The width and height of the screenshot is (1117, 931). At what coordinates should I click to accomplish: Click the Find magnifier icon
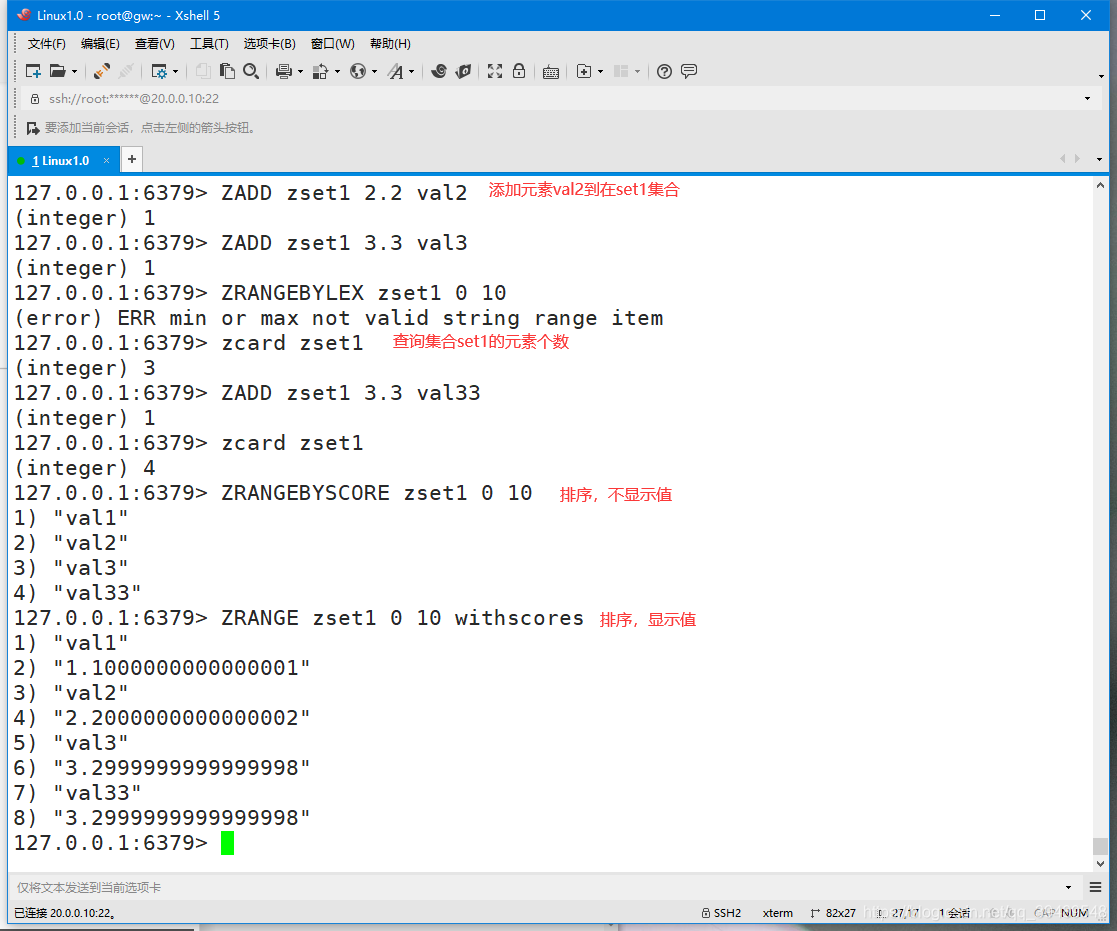pos(251,71)
